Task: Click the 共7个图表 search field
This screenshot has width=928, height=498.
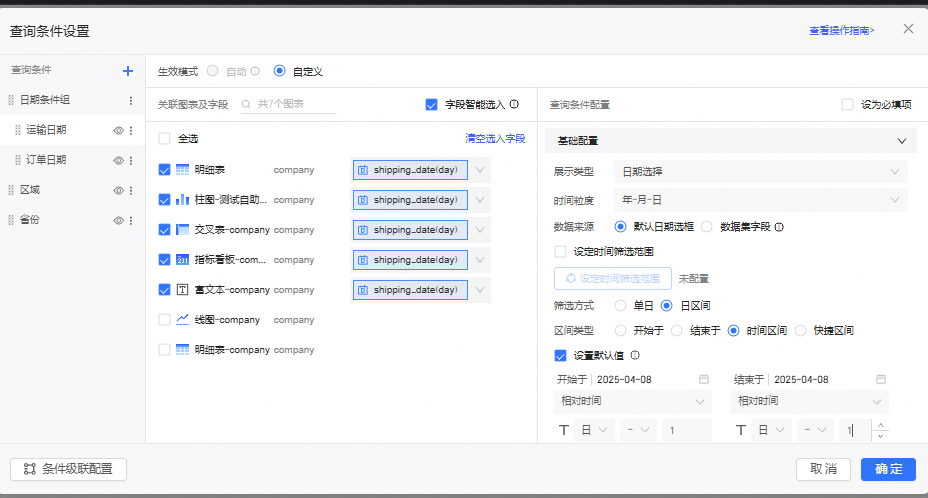Action: [290, 104]
